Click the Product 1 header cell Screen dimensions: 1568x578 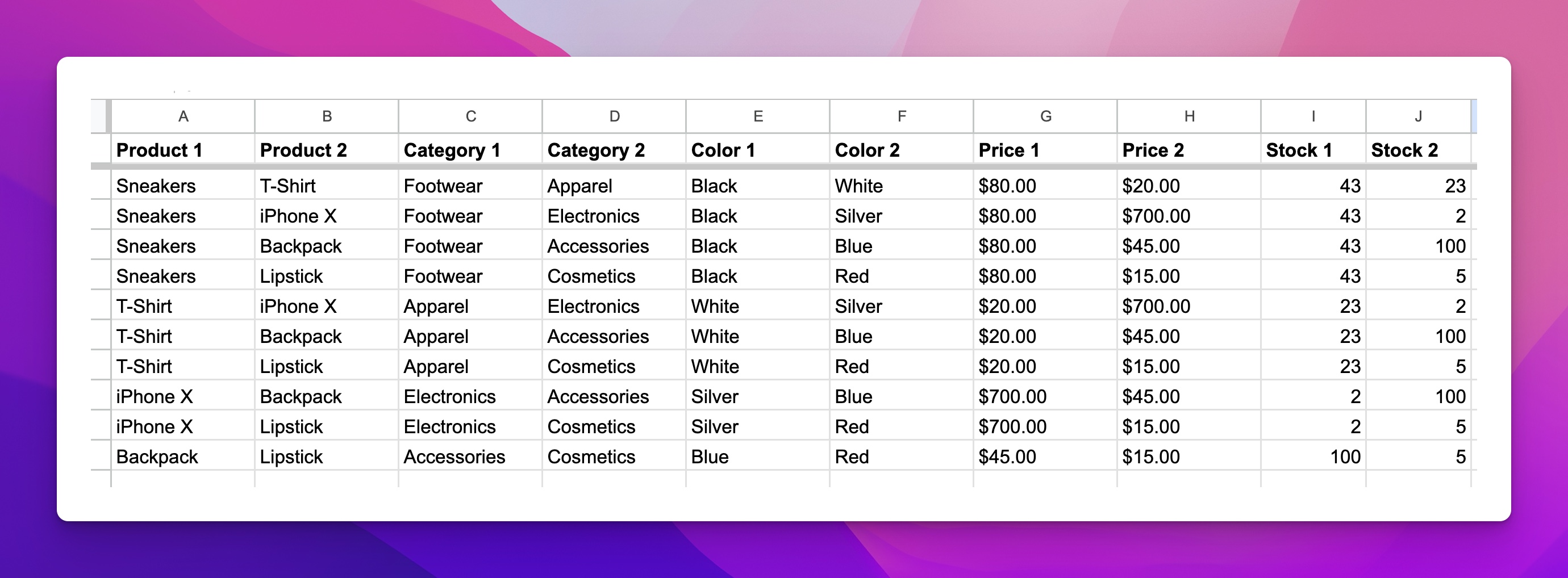click(x=182, y=150)
